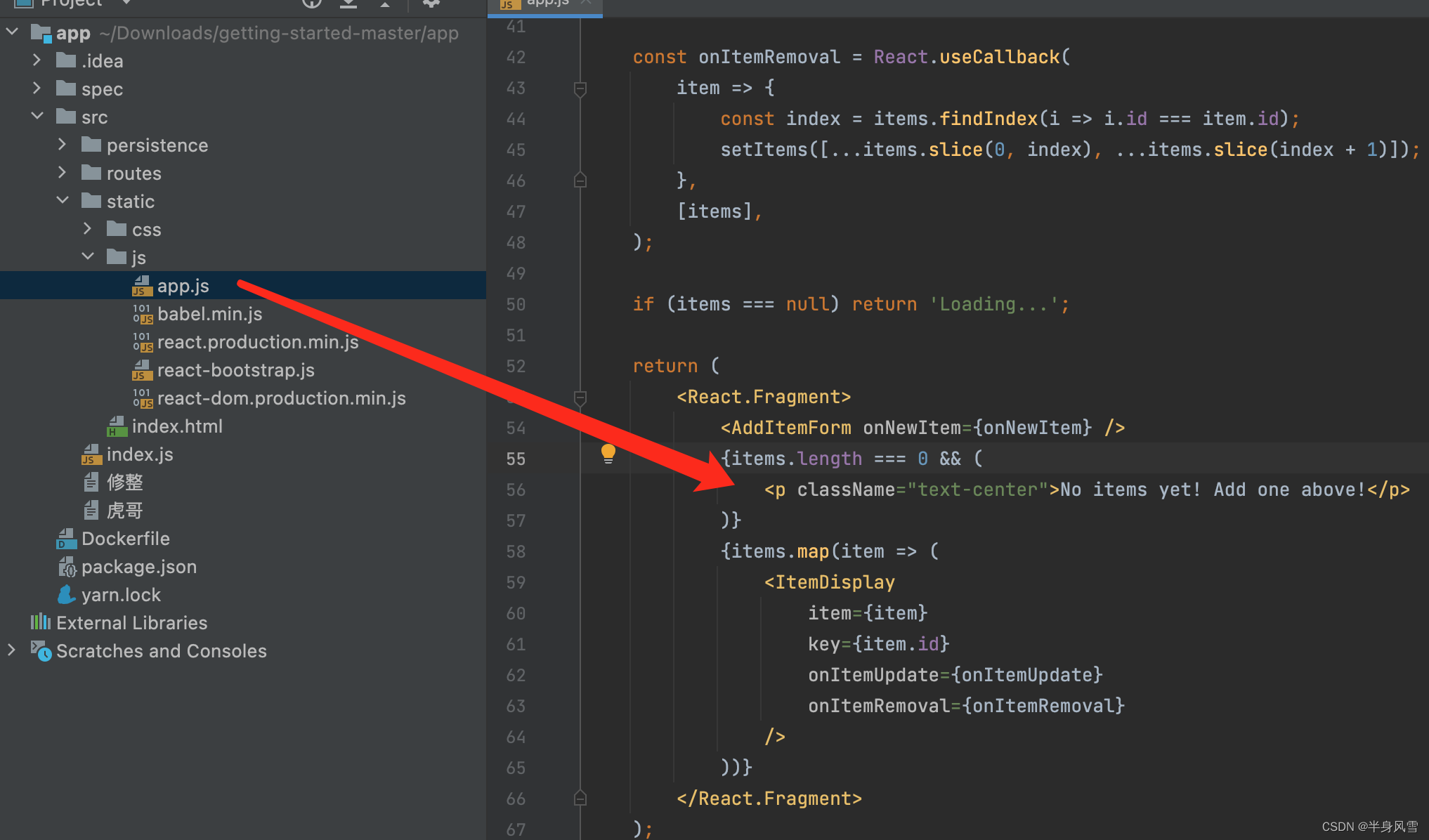Collapse the js folder
The height and width of the screenshot is (840, 1429).
pos(88,257)
